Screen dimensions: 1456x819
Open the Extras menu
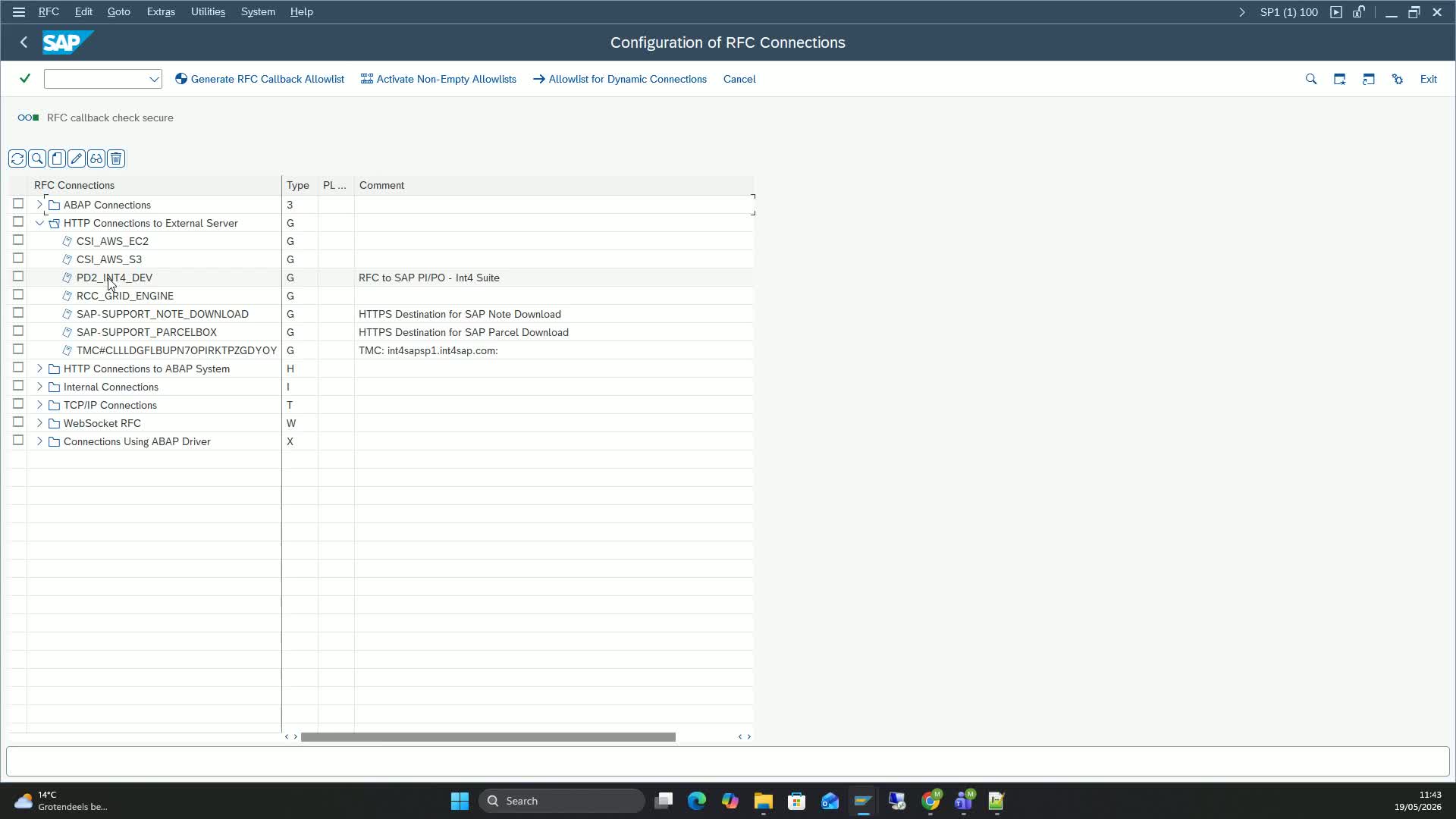[161, 12]
